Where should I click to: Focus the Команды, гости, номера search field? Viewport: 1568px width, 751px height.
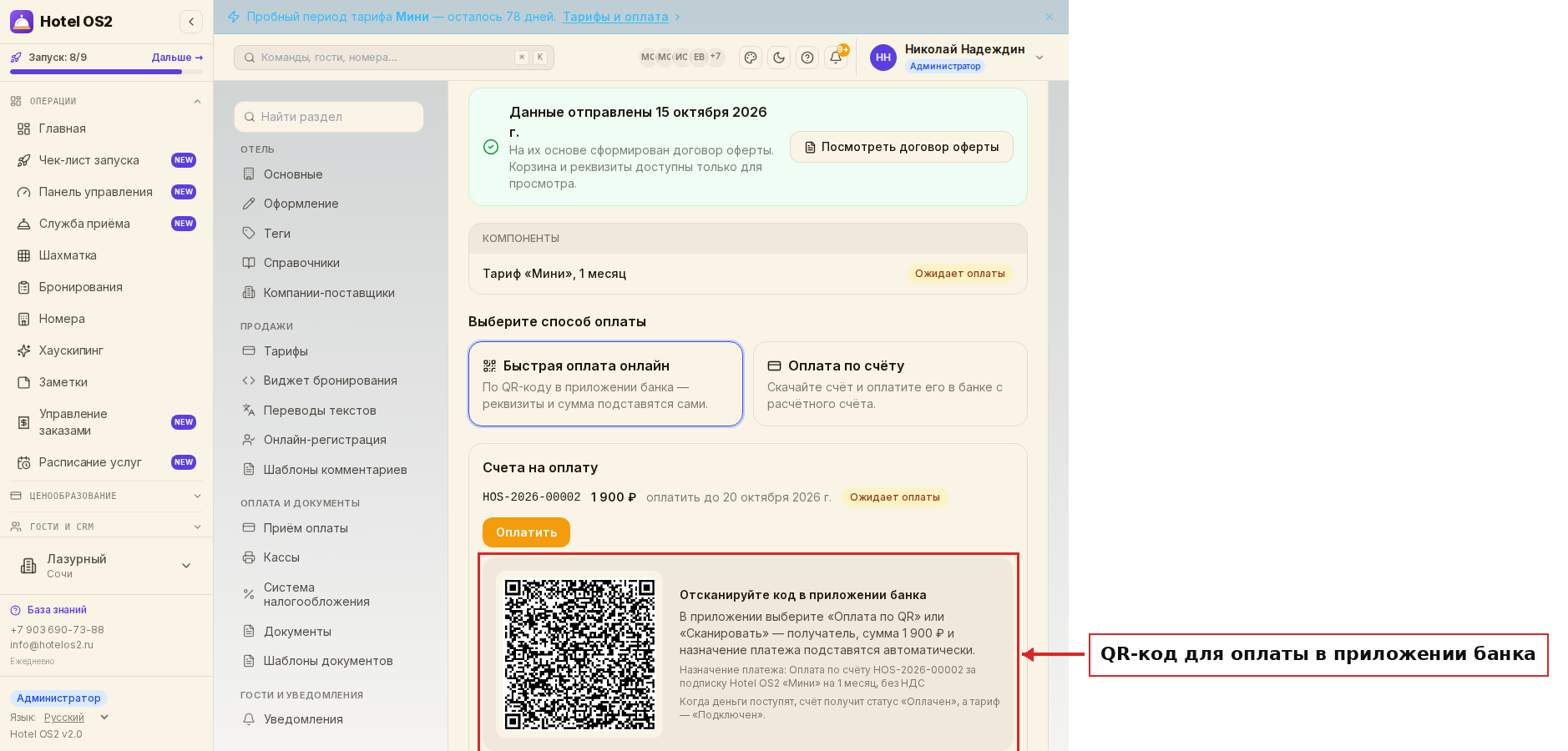click(394, 58)
